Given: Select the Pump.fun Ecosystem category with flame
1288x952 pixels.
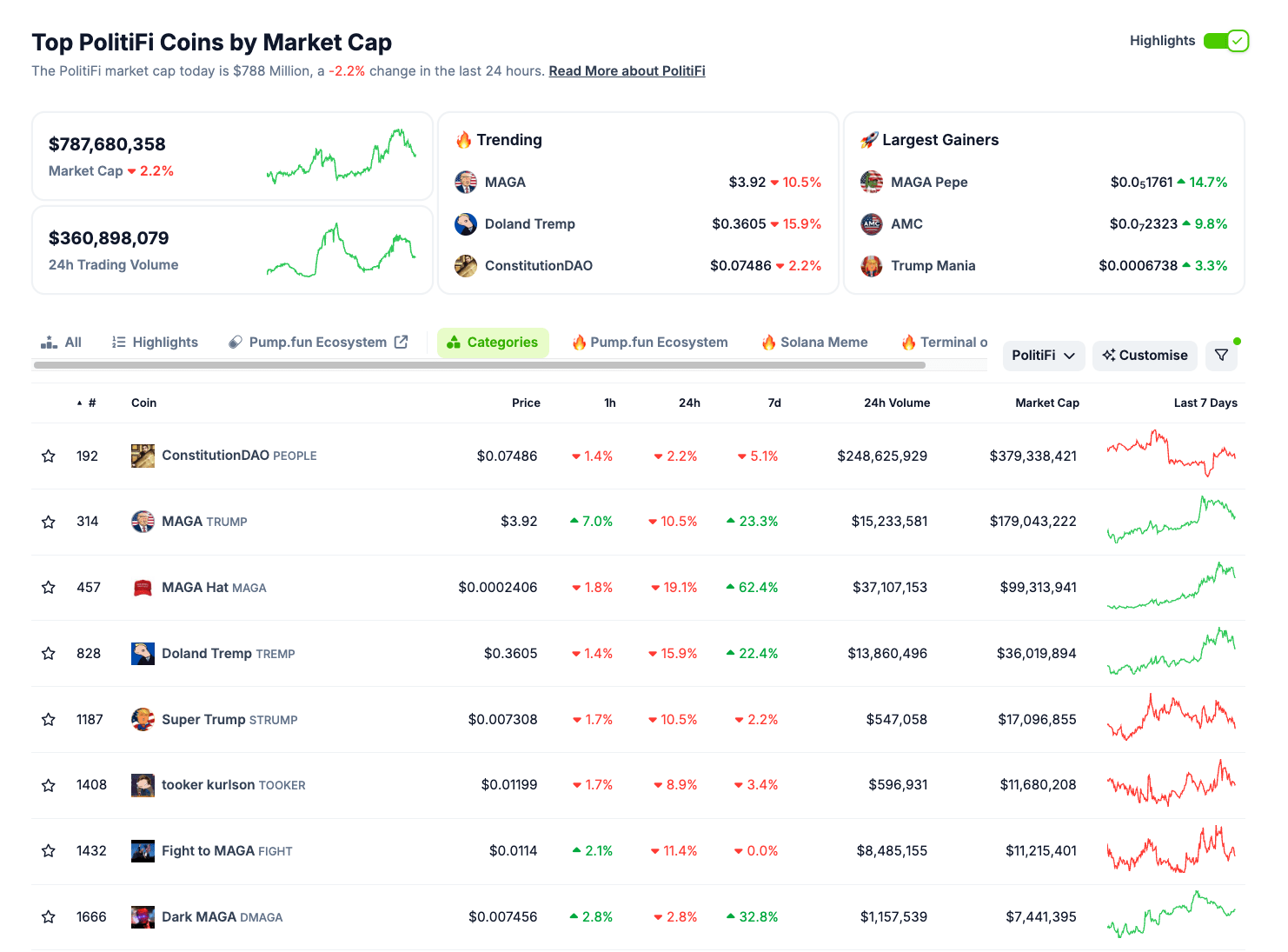Looking at the screenshot, I should click(x=650, y=343).
